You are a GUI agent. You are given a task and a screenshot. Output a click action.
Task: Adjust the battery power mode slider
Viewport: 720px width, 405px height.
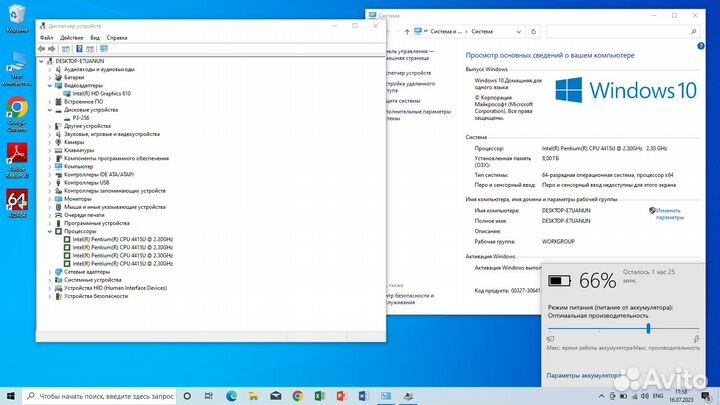[x=648, y=328]
